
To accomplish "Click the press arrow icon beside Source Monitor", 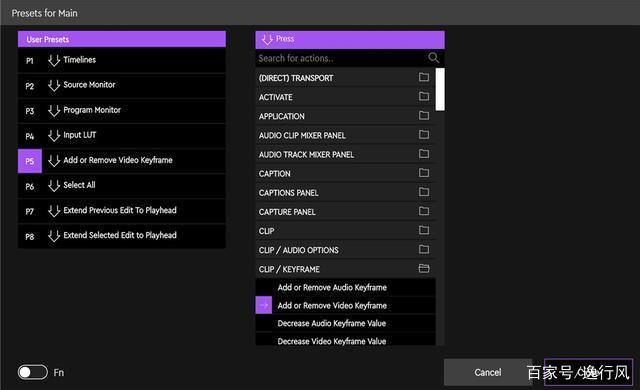I will coord(54,86).
